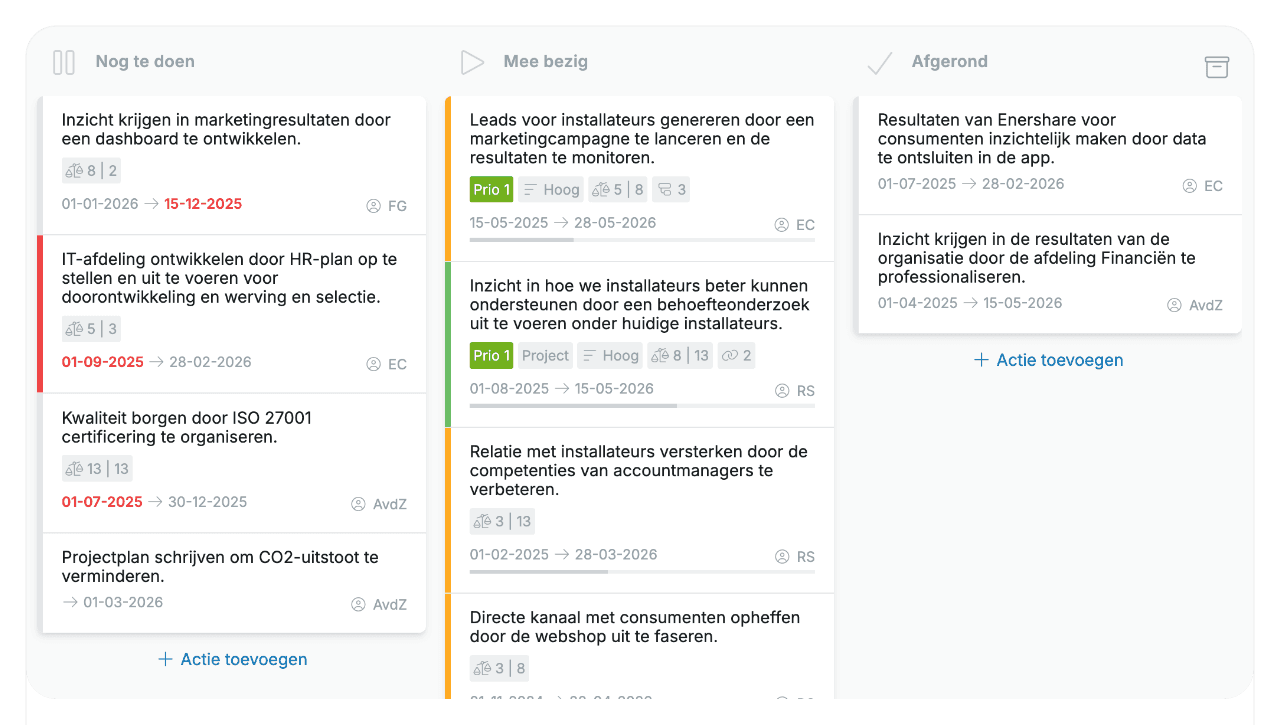The image size is (1280, 725).
Task: Open the behoefteonderzoek installateurs card title
Action: coord(640,305)
